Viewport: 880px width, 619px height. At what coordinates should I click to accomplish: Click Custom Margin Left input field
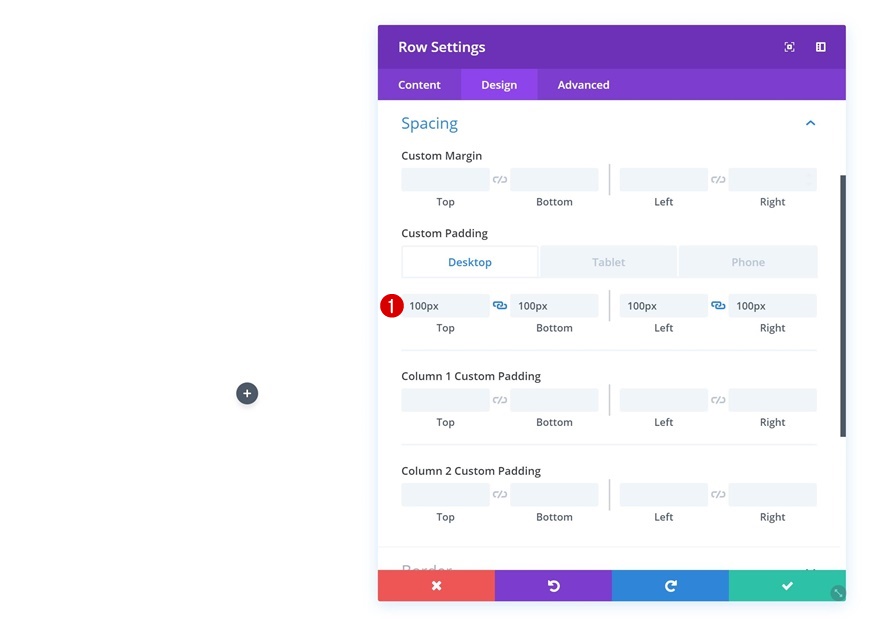(x=663, y=180)
